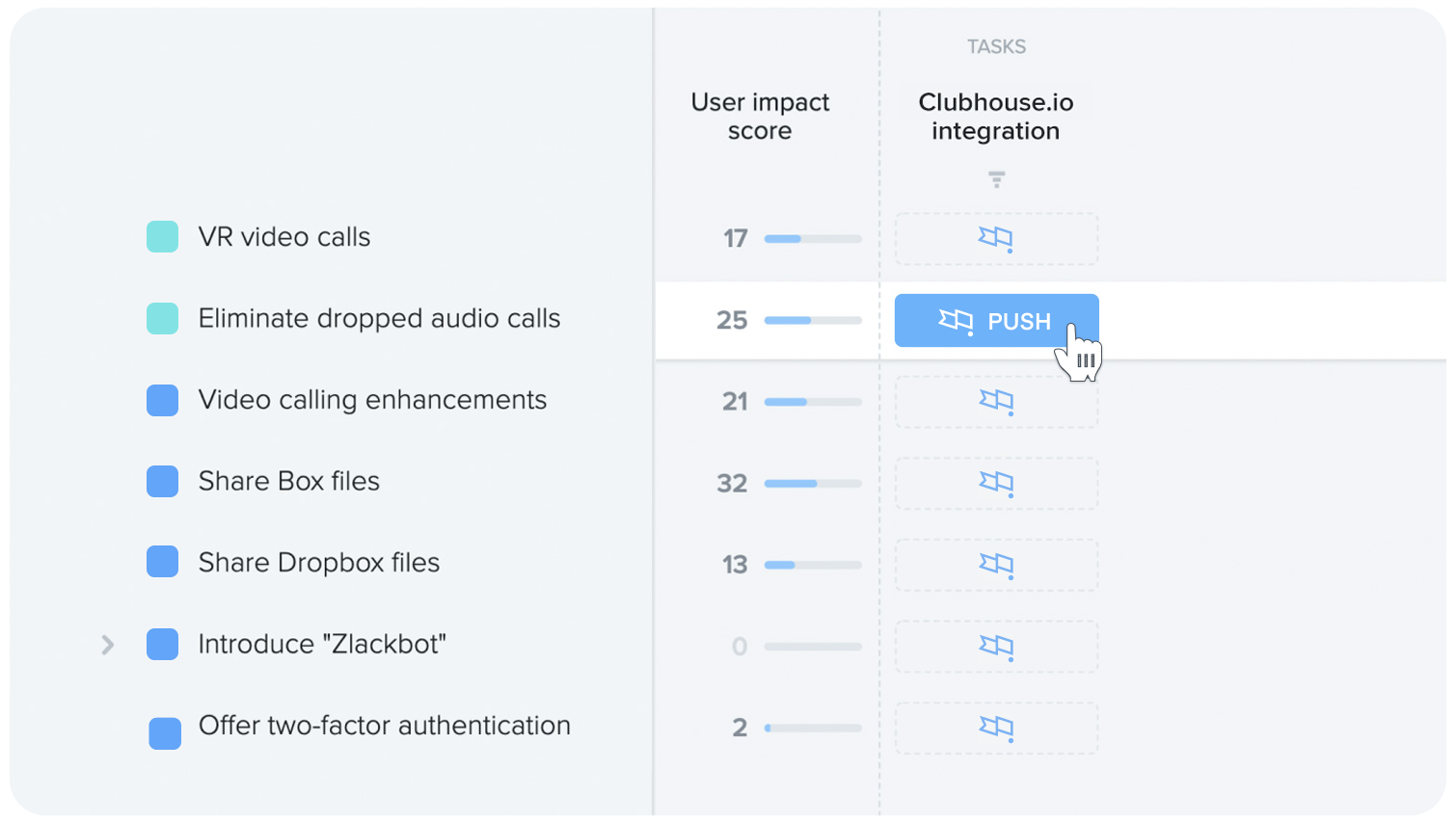Select the Clubhouse.io integration column header
The height and width of the screenshot is (823, 1456).
click(996, 117)
